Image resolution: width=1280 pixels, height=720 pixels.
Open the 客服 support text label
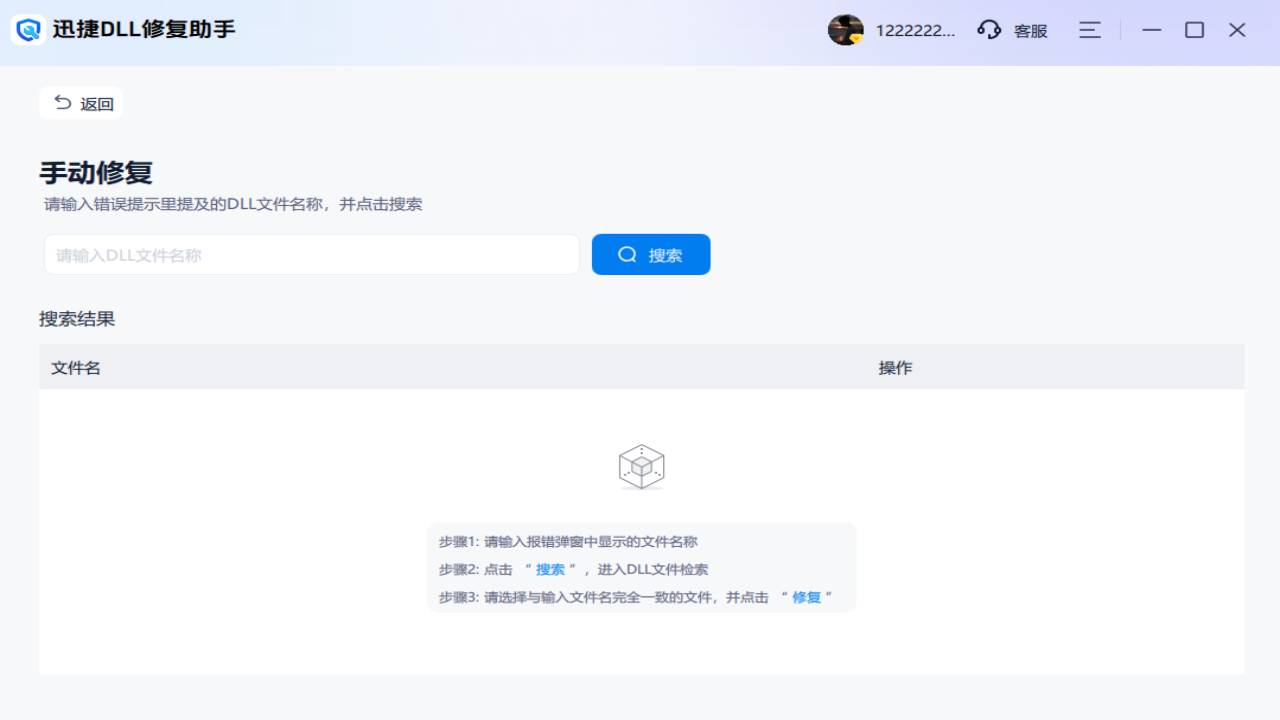point(1030,31)
